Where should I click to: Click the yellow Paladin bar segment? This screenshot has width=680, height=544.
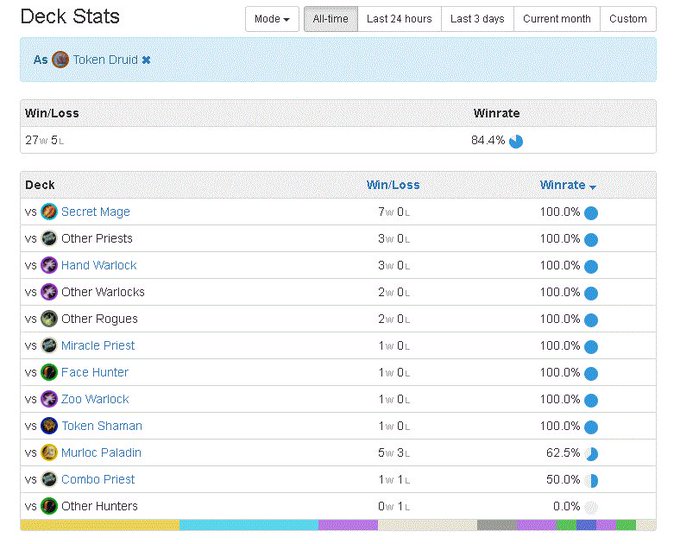click(x=100, y=525)
